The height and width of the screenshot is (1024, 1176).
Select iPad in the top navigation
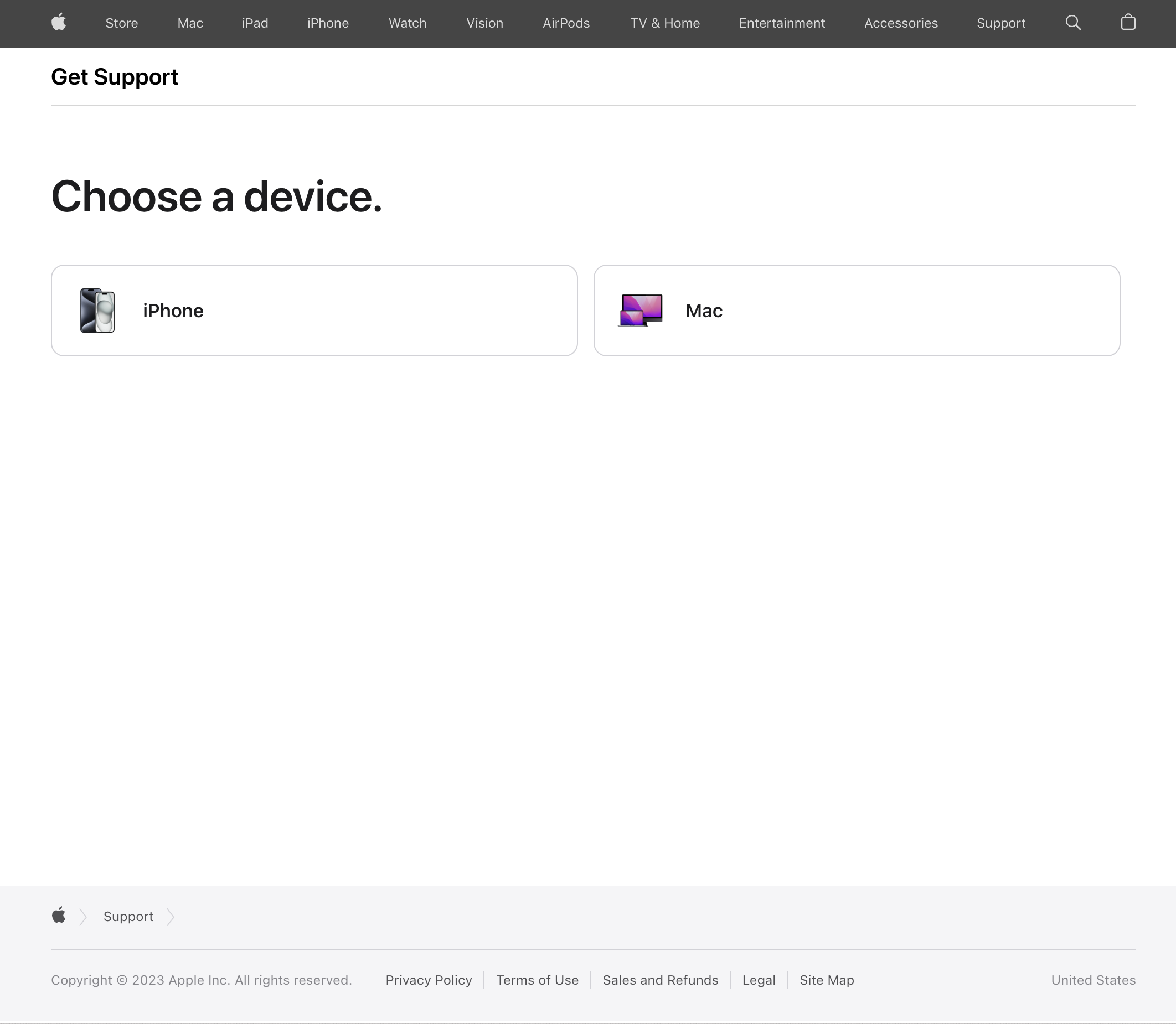point(255,23)
